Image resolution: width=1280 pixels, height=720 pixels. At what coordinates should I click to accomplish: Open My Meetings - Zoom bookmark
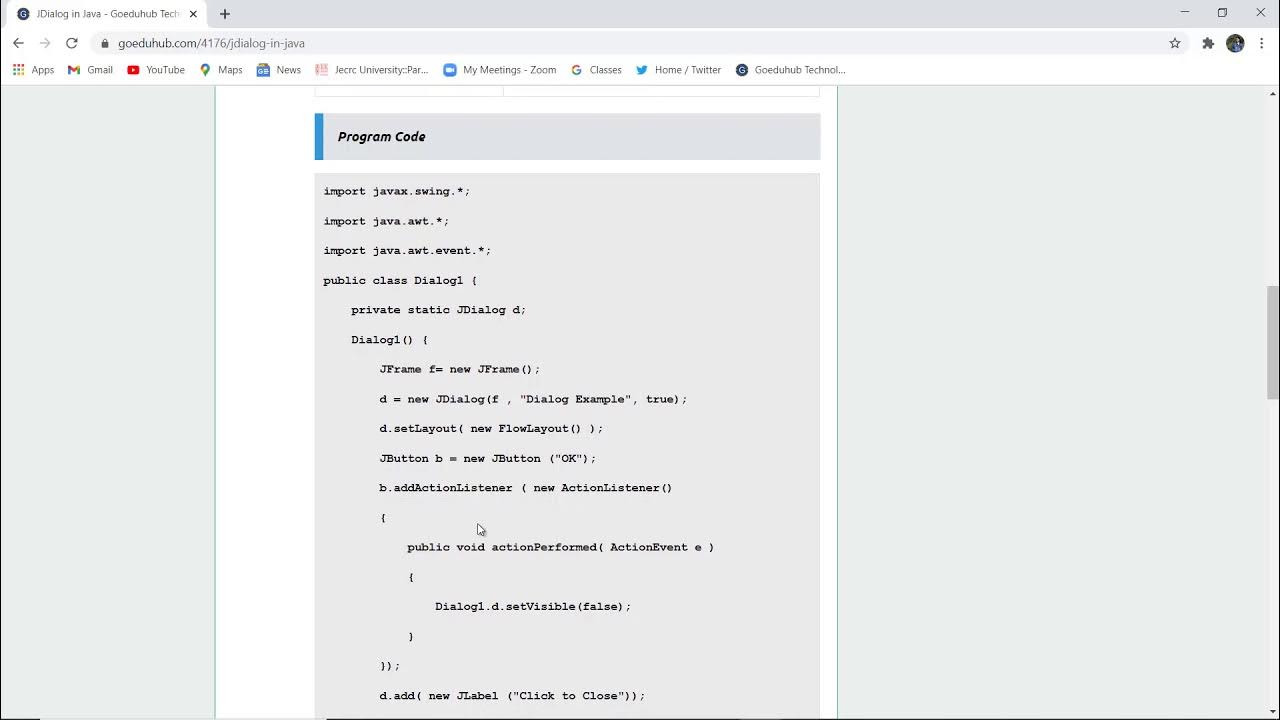pyautogui.click(x=500, y=70)
